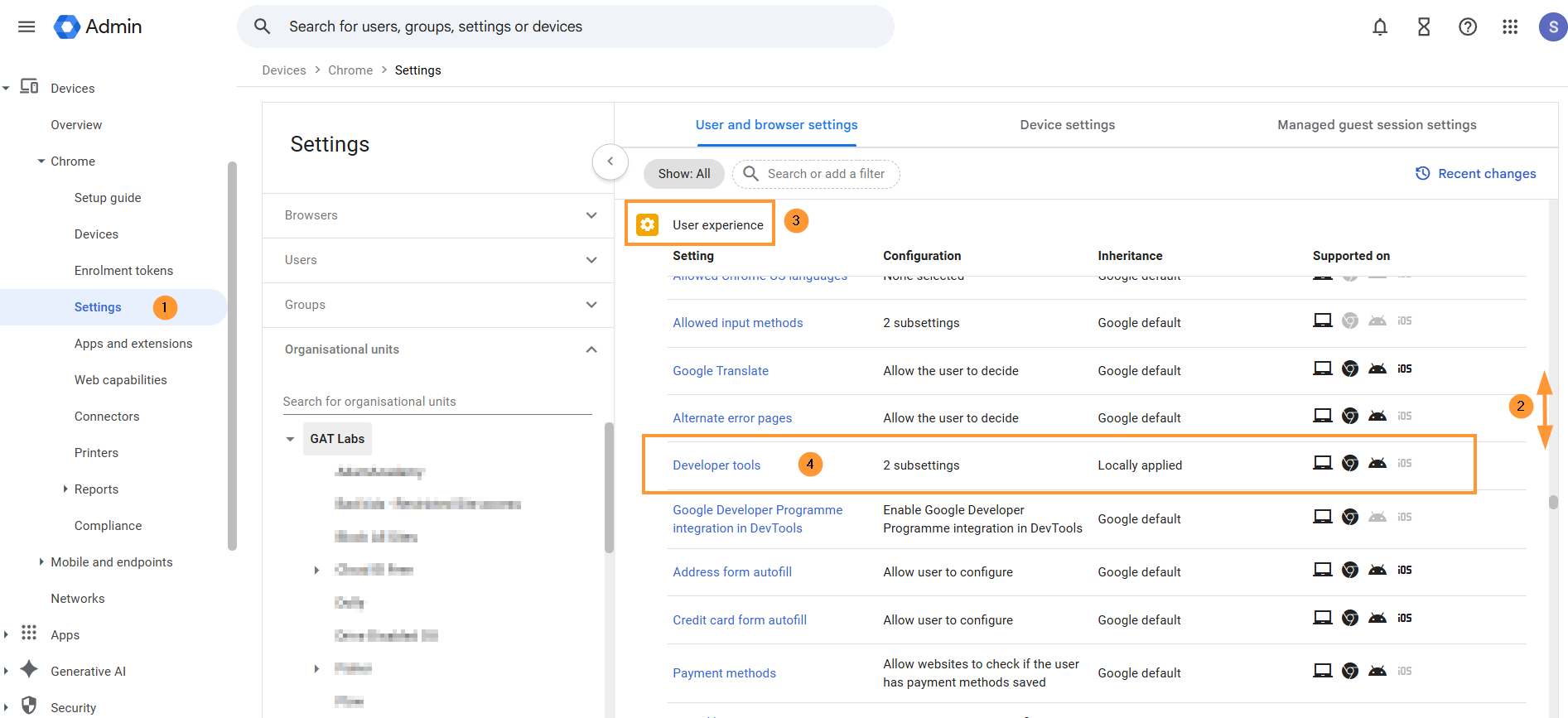Click the Android icon in Developer tools row
This screenshot has width=1568, height=718.
coord(1377,463)
